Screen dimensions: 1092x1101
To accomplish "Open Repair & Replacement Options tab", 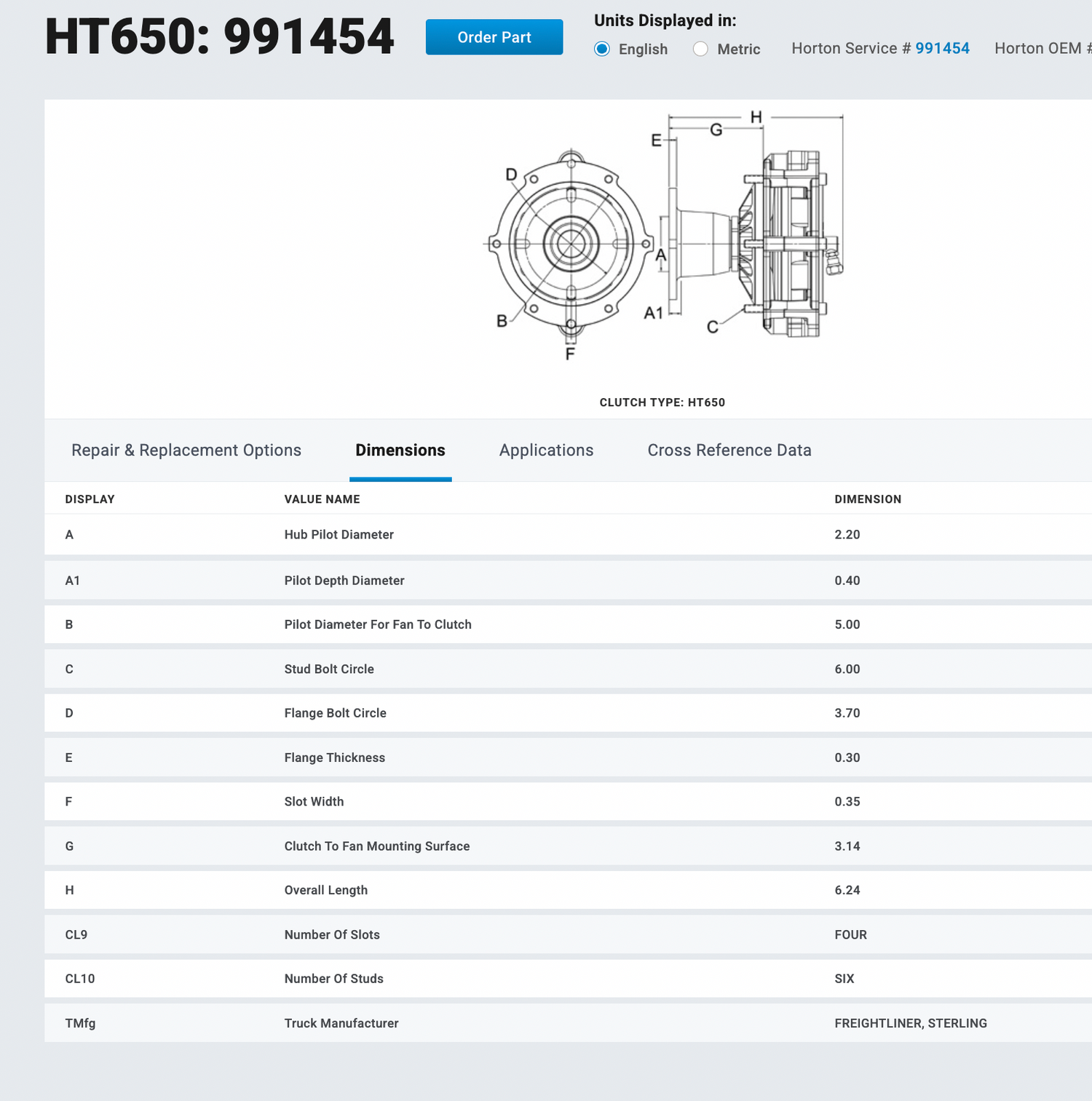I will 186,450.
